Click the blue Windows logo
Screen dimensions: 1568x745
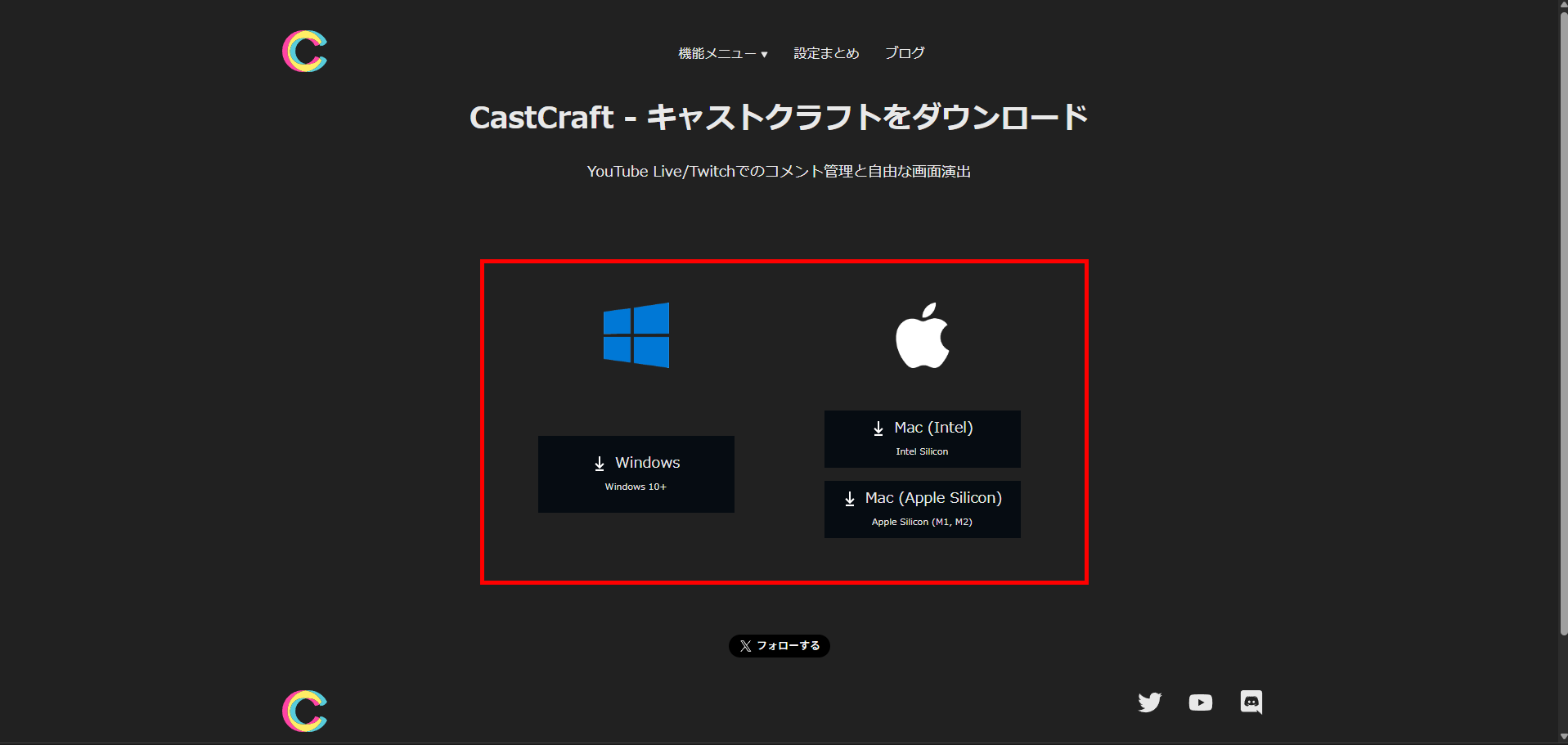coord(636,335)
